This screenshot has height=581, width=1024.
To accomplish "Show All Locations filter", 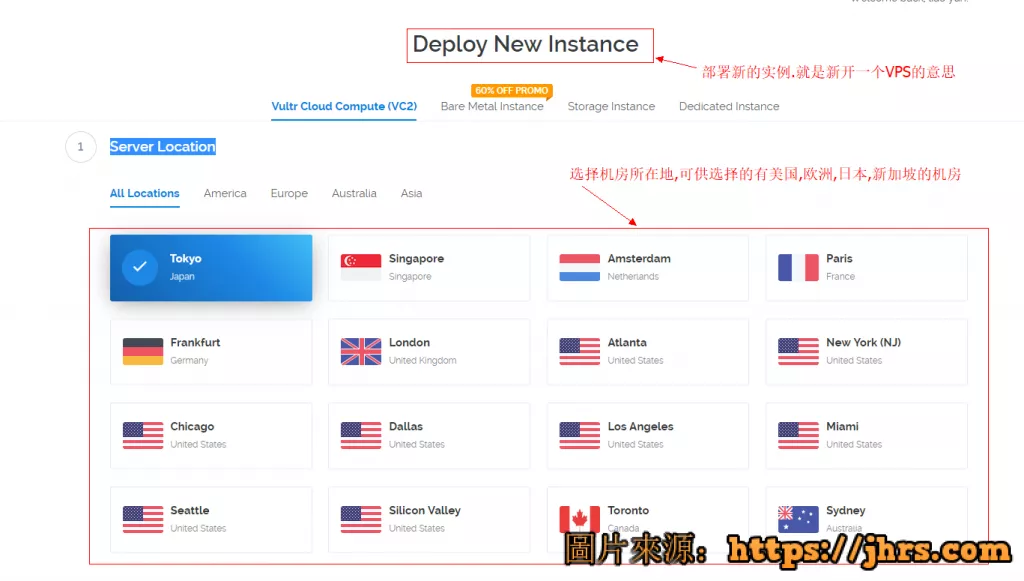I will pyautogui.click(x=144, y=193).
